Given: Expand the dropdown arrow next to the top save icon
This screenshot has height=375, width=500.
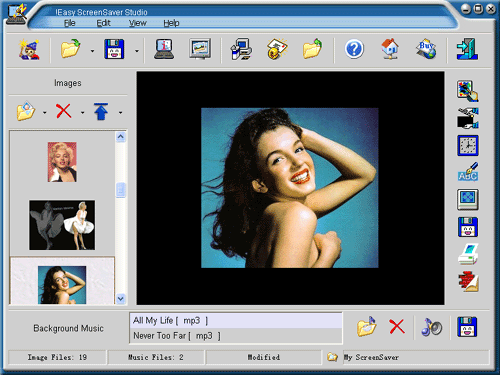Looking at the screenshot, I should pos(137,51).
